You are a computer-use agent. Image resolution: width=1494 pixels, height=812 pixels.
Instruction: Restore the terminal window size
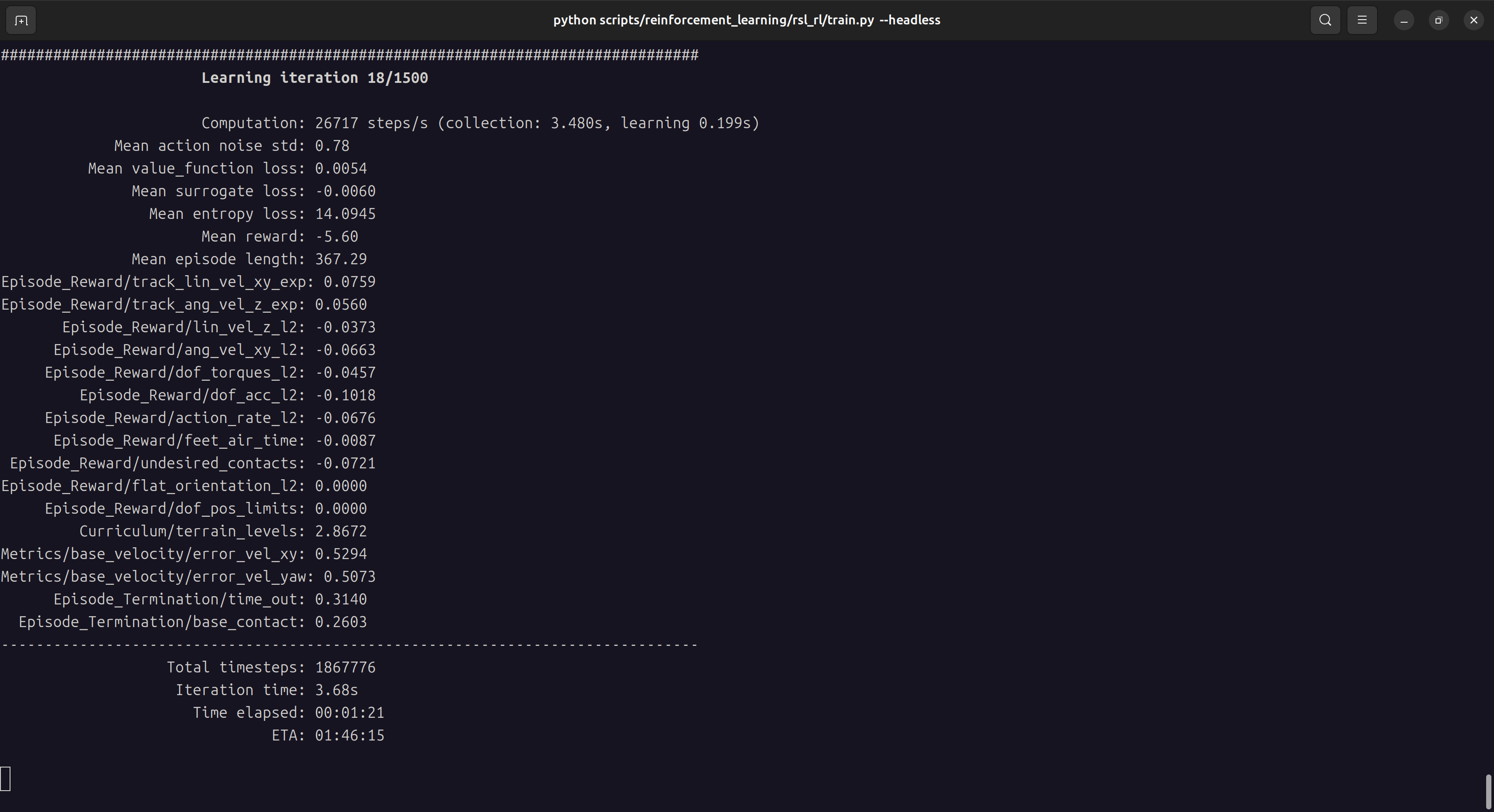1438,20
